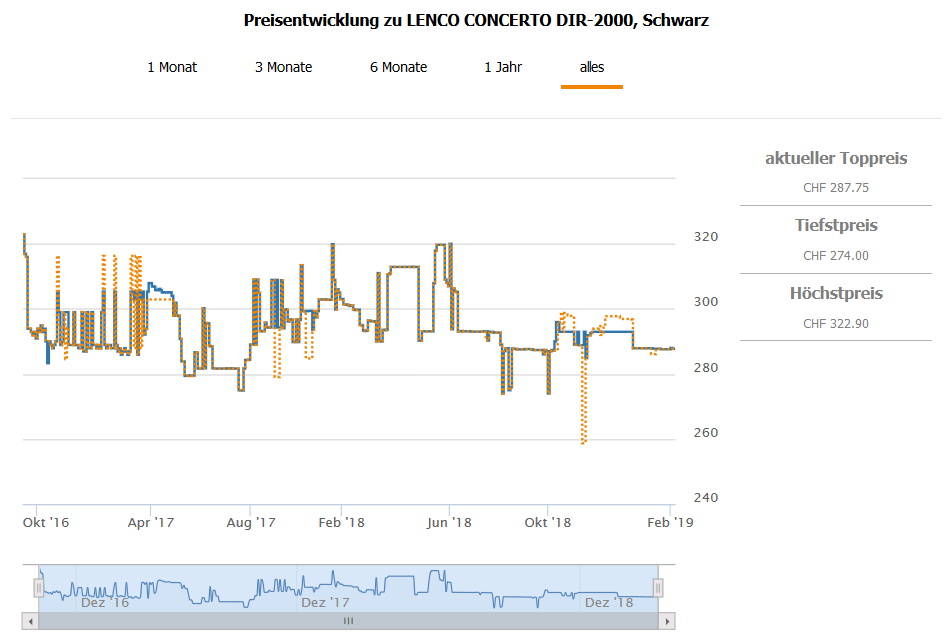
Task: Click the CHF 287.75 current price value
Action: (x=836, y=188)
